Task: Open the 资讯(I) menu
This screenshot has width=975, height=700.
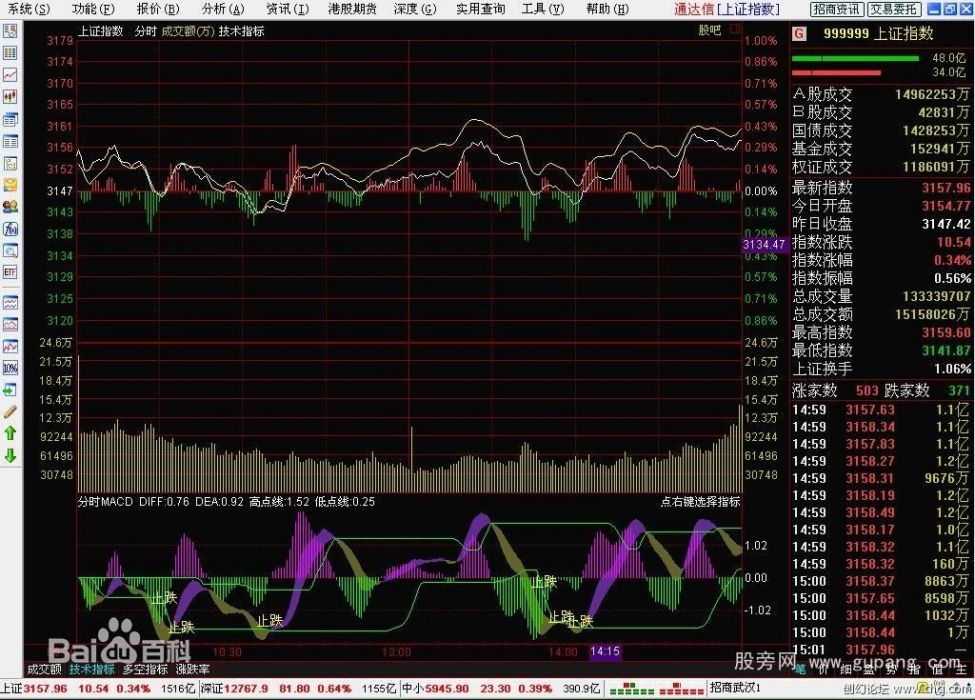Action: 287,9
